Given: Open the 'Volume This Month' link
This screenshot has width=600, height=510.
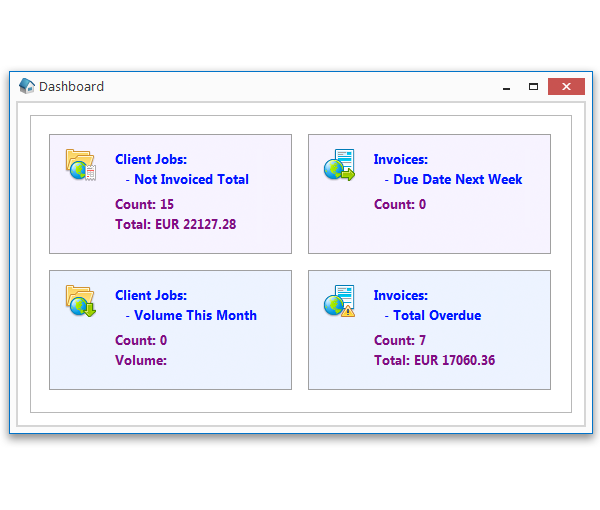Looking at the screenshot, I should [195, 315].
